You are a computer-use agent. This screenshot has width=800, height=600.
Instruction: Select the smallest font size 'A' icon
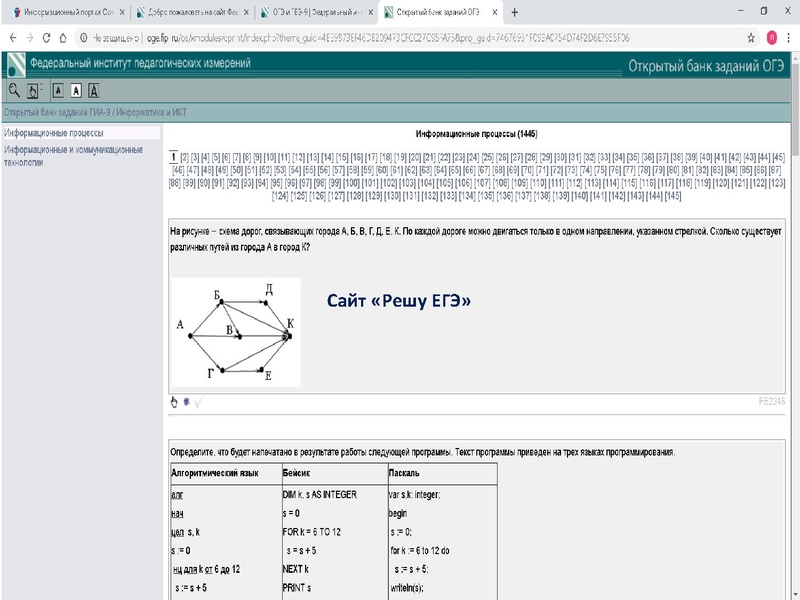59,90
